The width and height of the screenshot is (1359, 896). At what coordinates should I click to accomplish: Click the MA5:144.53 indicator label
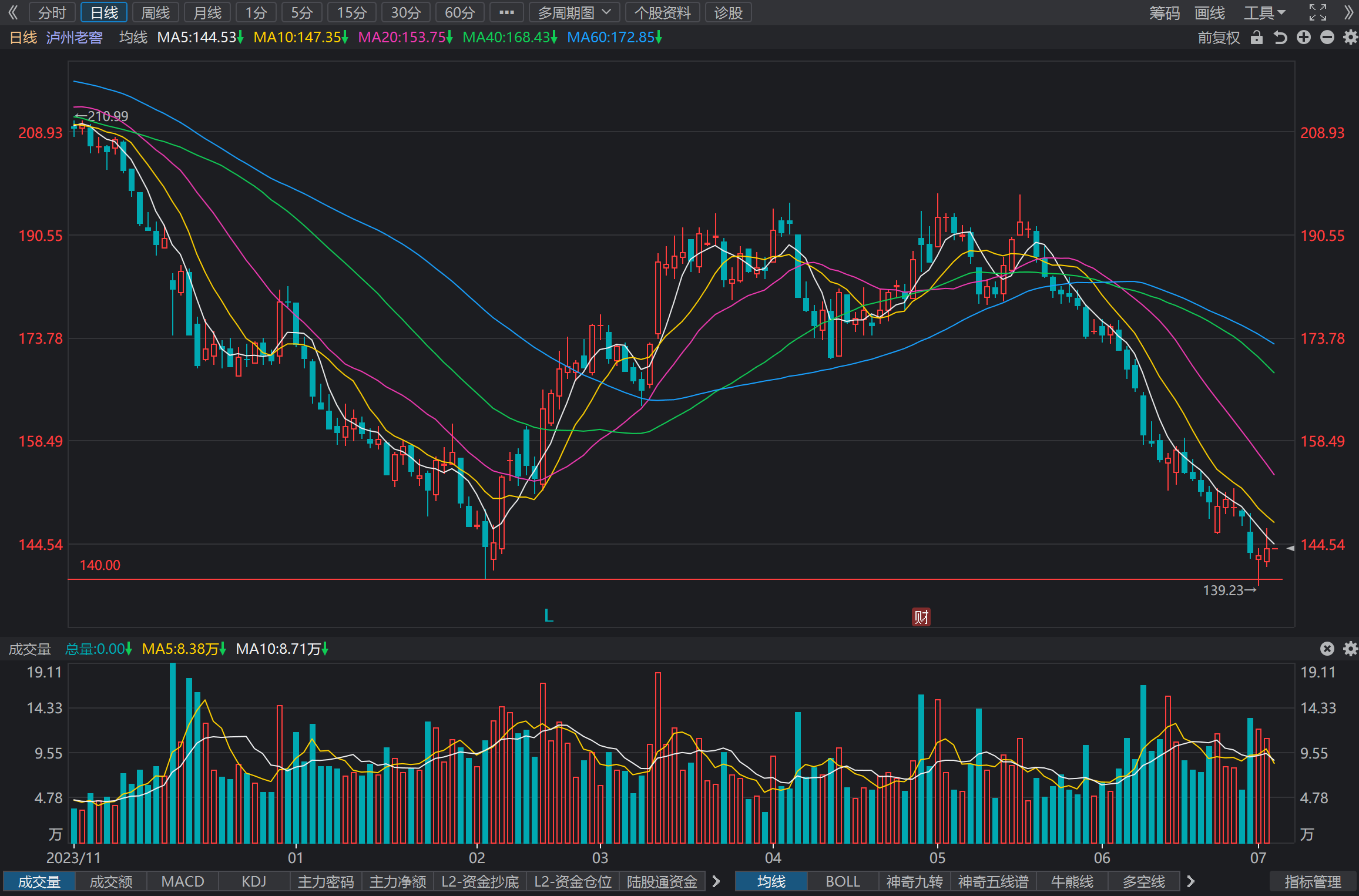(x=200, y=38)
